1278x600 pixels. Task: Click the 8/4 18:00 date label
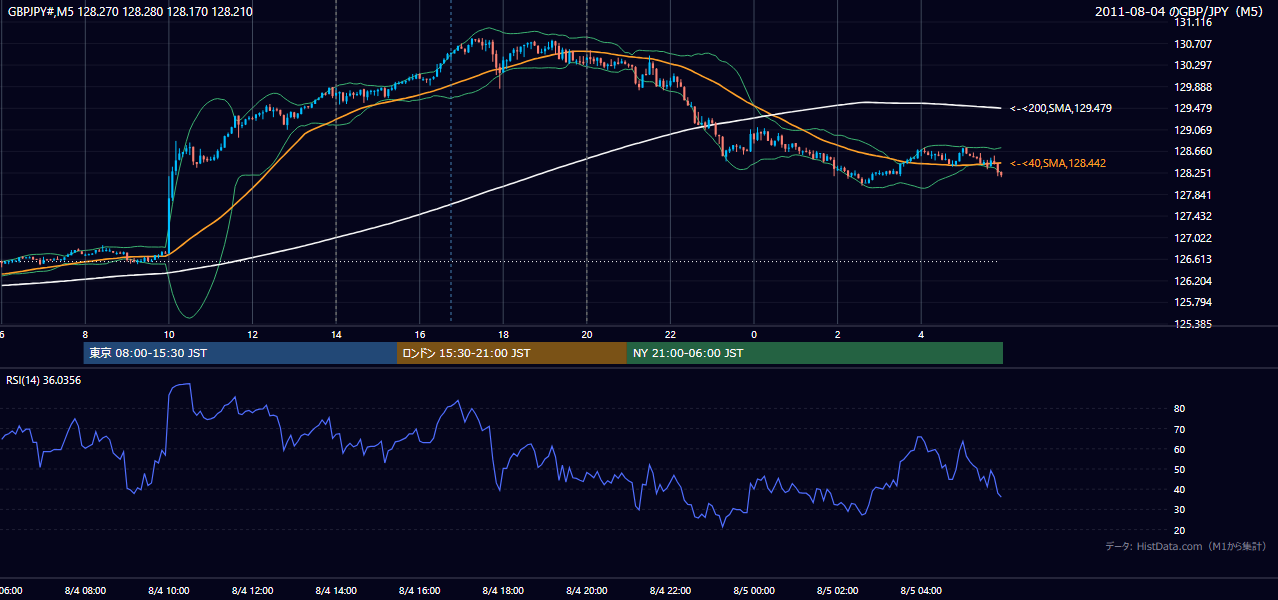(x=503, y=590)
